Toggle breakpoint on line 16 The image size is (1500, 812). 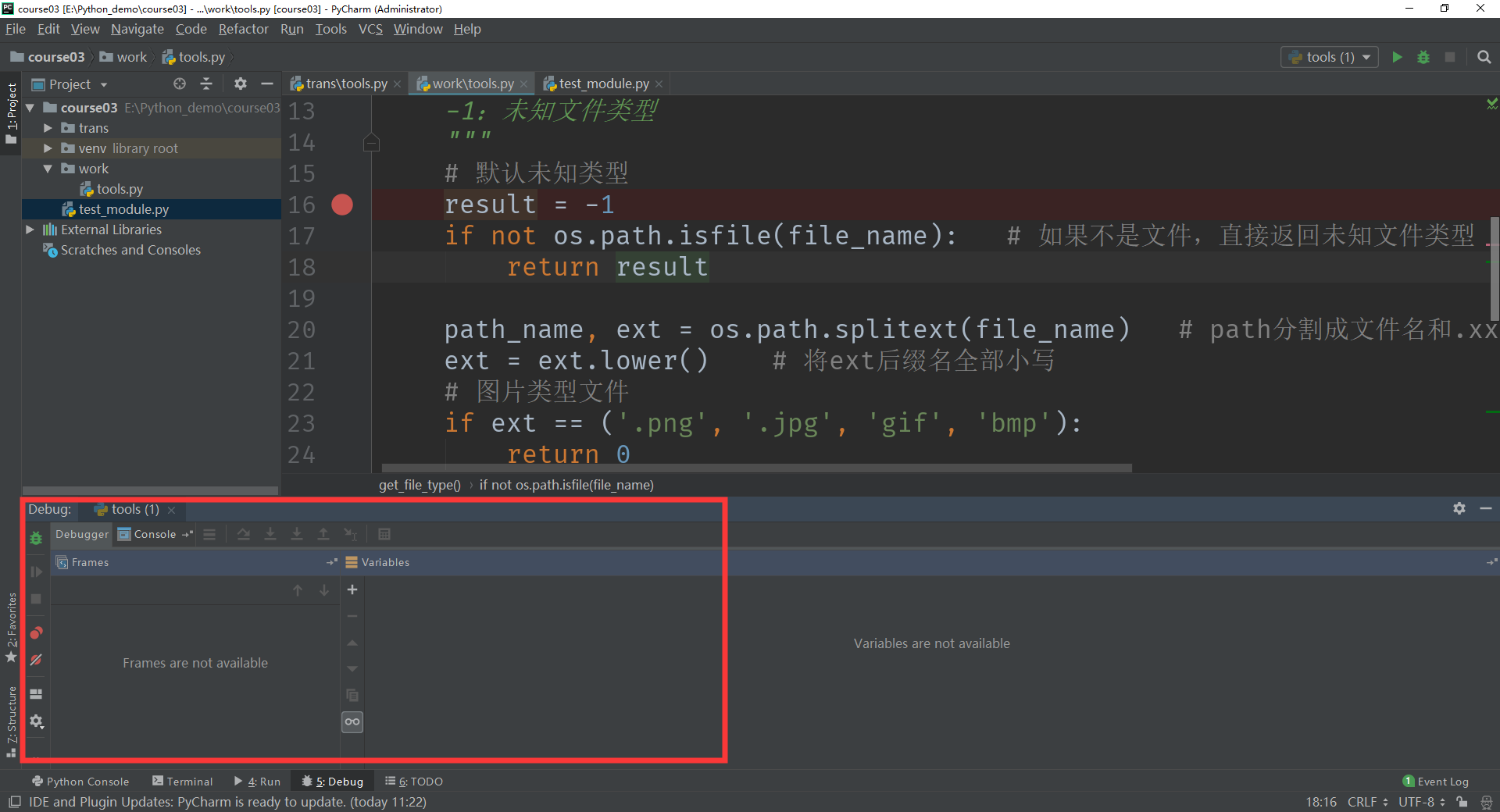[342, 205]
